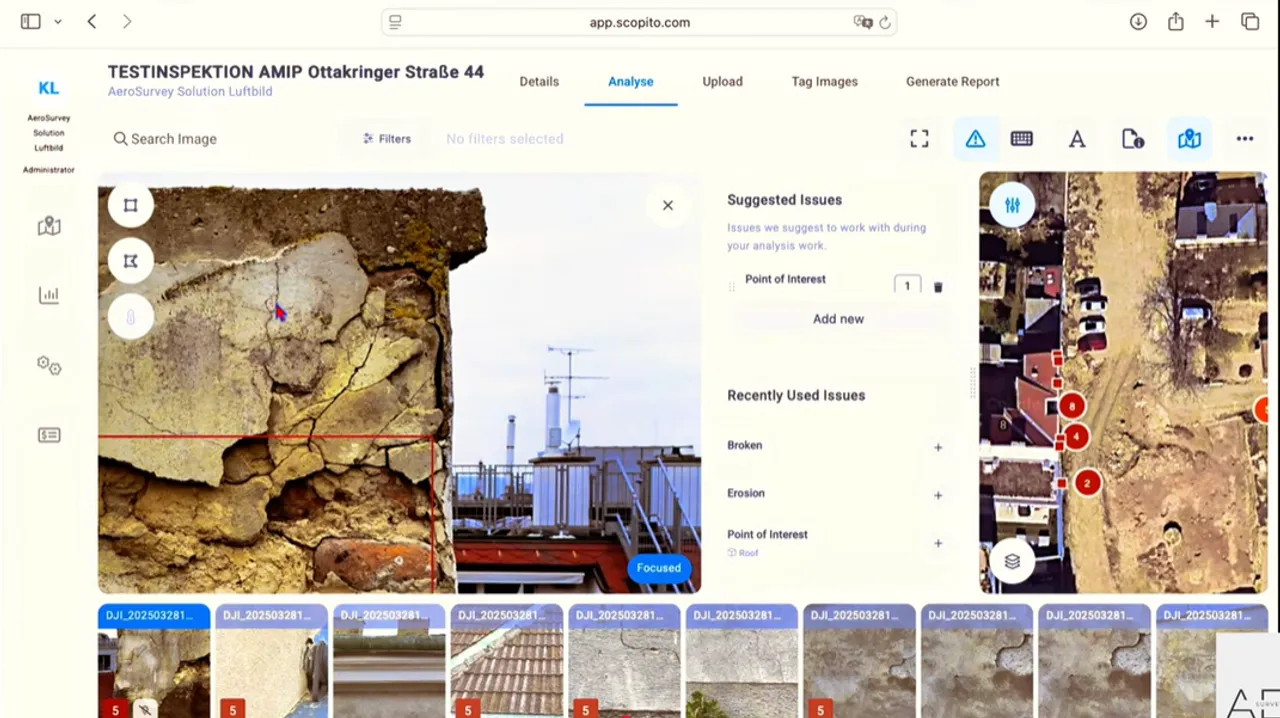
Task: Click the Add new button
Action: coord(838,319)
